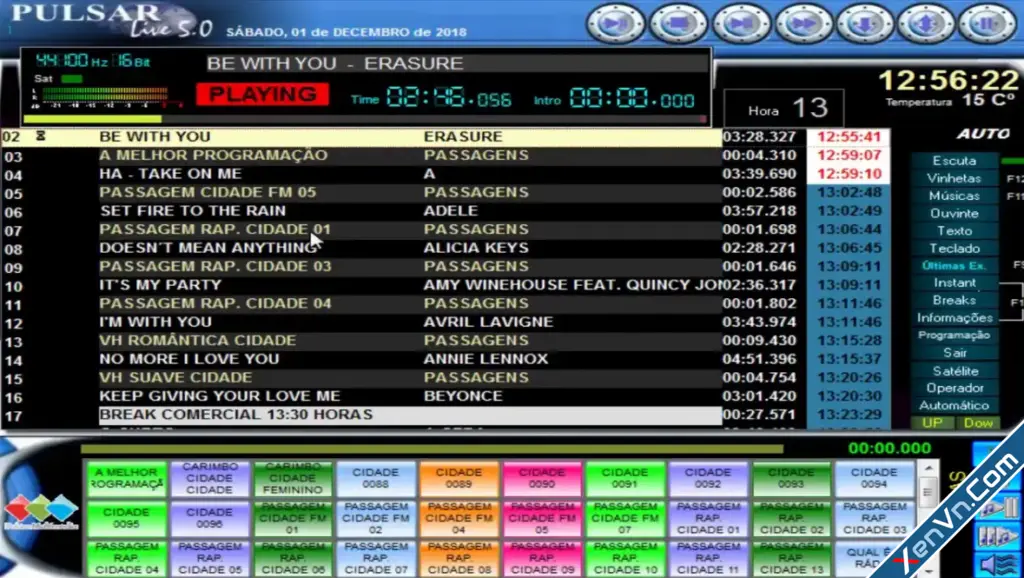Trigger the pink CIDADE 0090 cart

pos(541,479)
